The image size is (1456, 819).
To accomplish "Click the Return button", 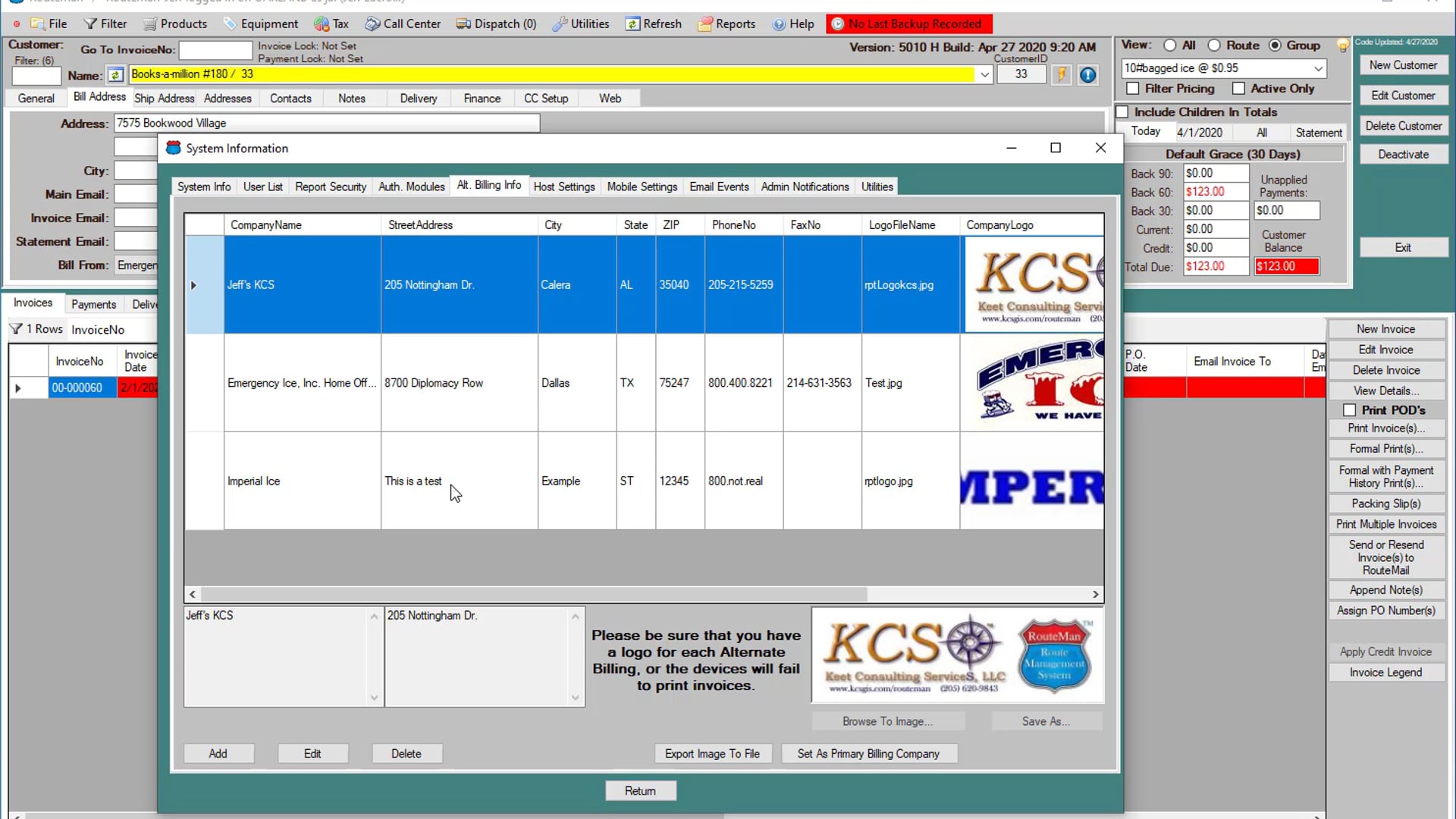I will pos(640,791).
